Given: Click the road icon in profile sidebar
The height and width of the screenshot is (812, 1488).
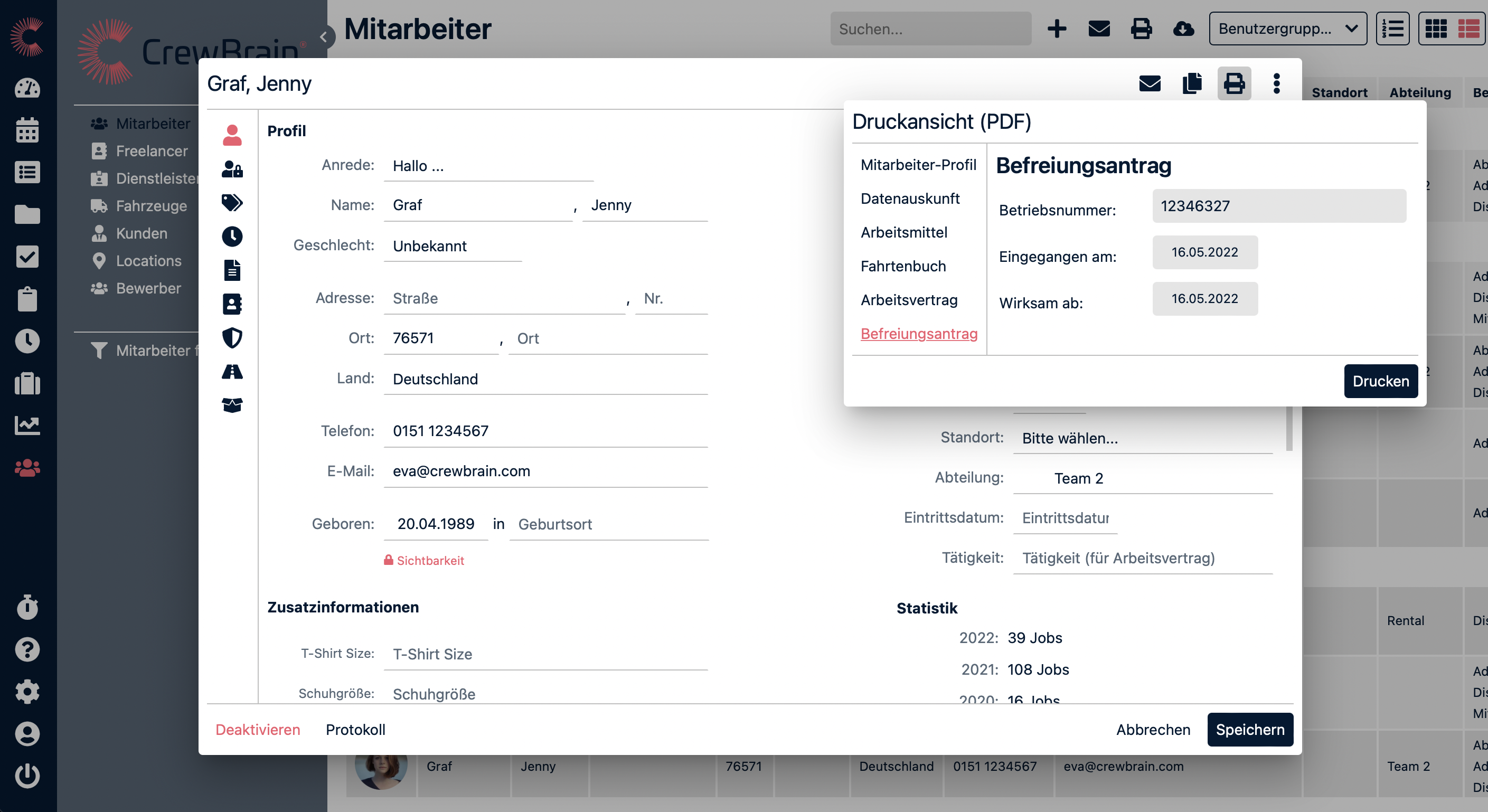Looking at the screenshot, I should tap(232, 371).
